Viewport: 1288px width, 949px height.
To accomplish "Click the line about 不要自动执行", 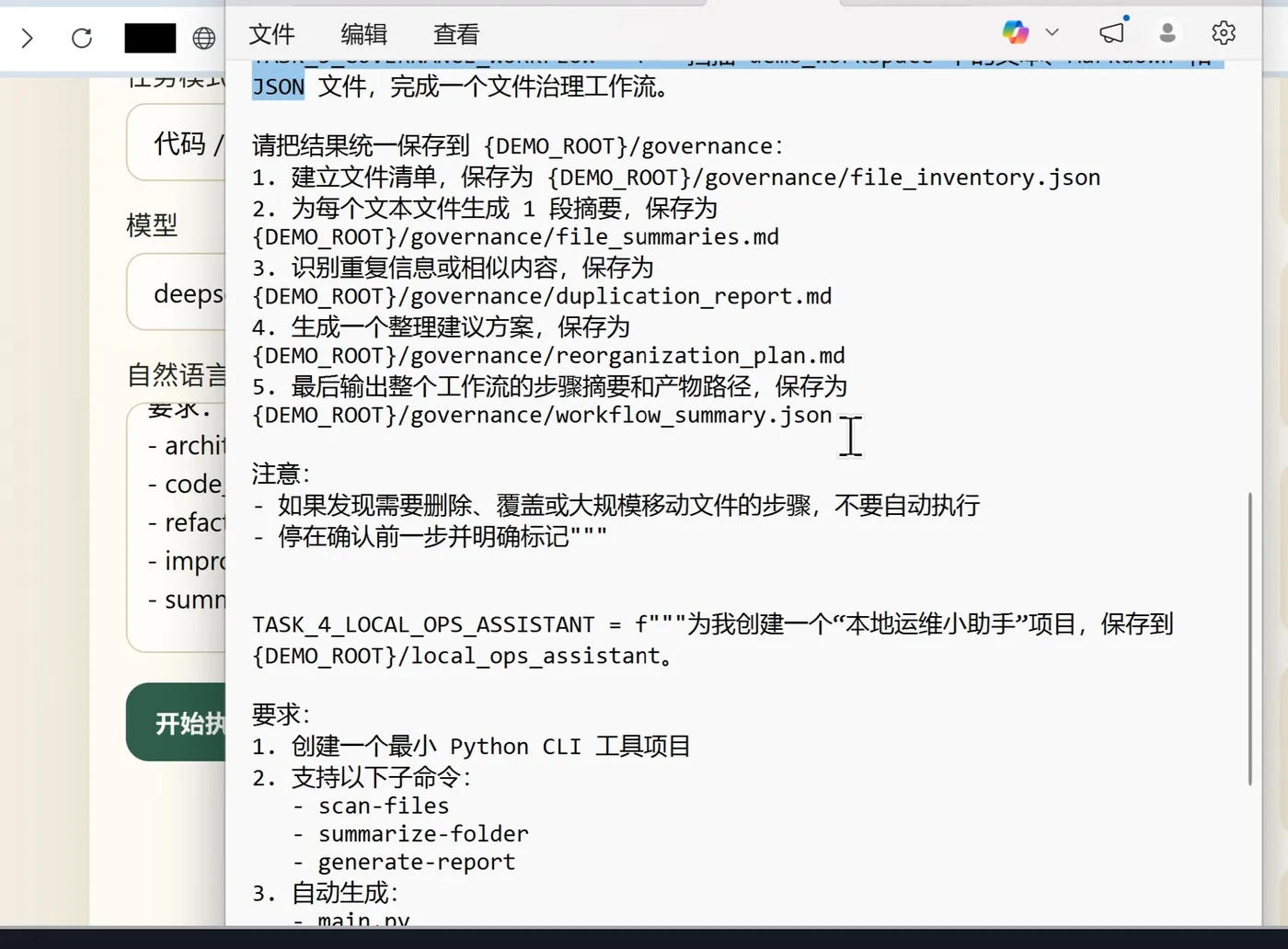I will click(x=615, y=505).
